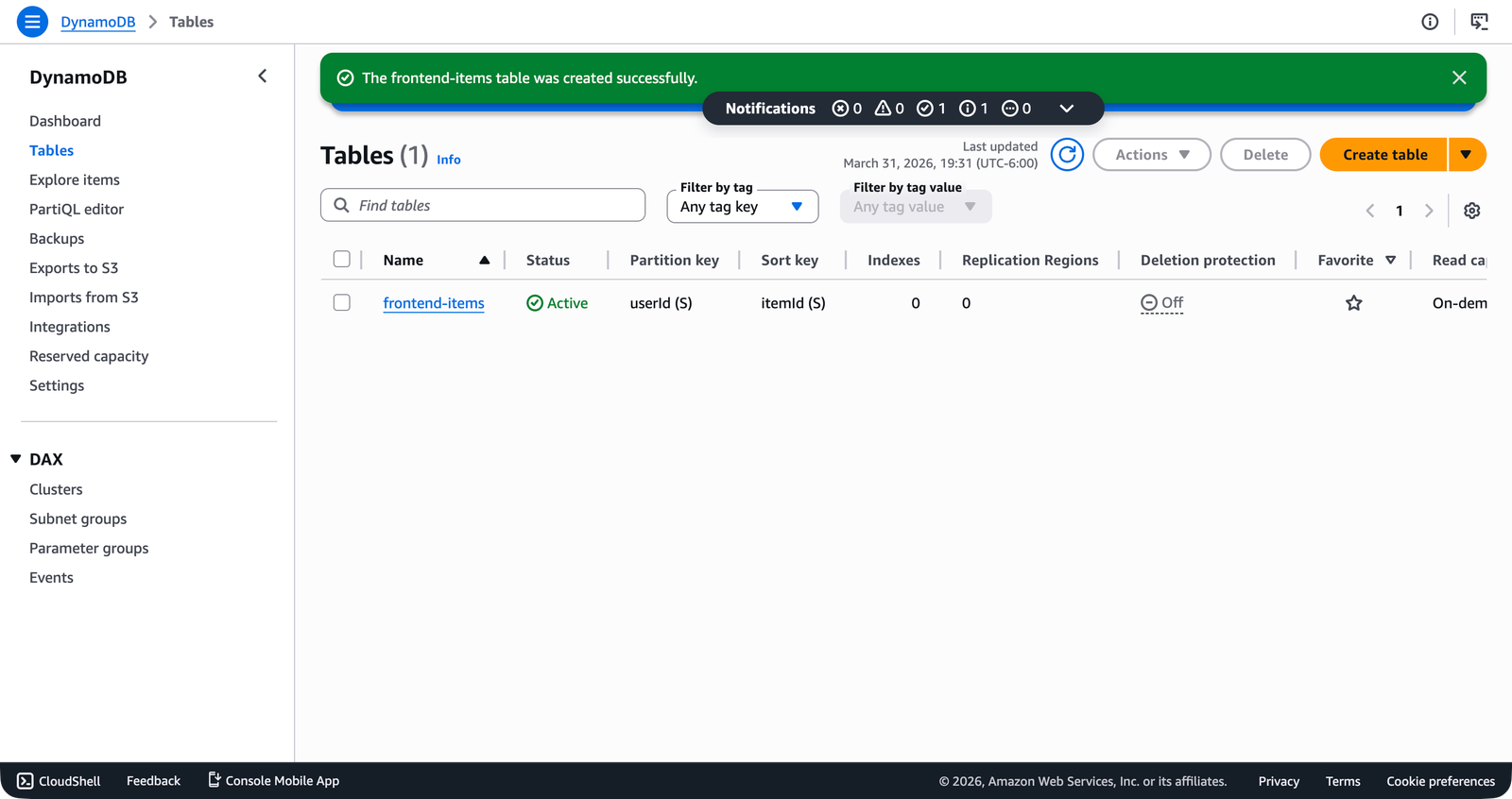Open table preferences gear icon
Screen dimensions: 1512x799
pyautogui.click(x=1471, y=211)
